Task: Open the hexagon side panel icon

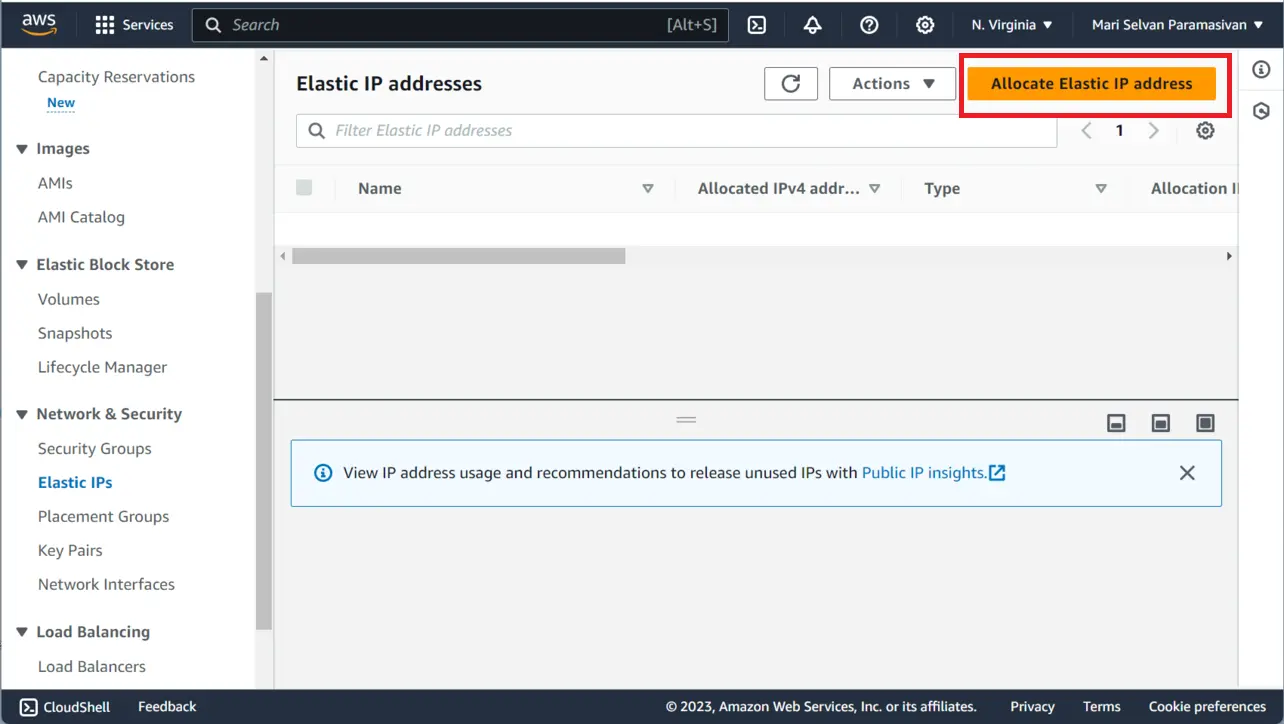Action: pos(1261,110)
